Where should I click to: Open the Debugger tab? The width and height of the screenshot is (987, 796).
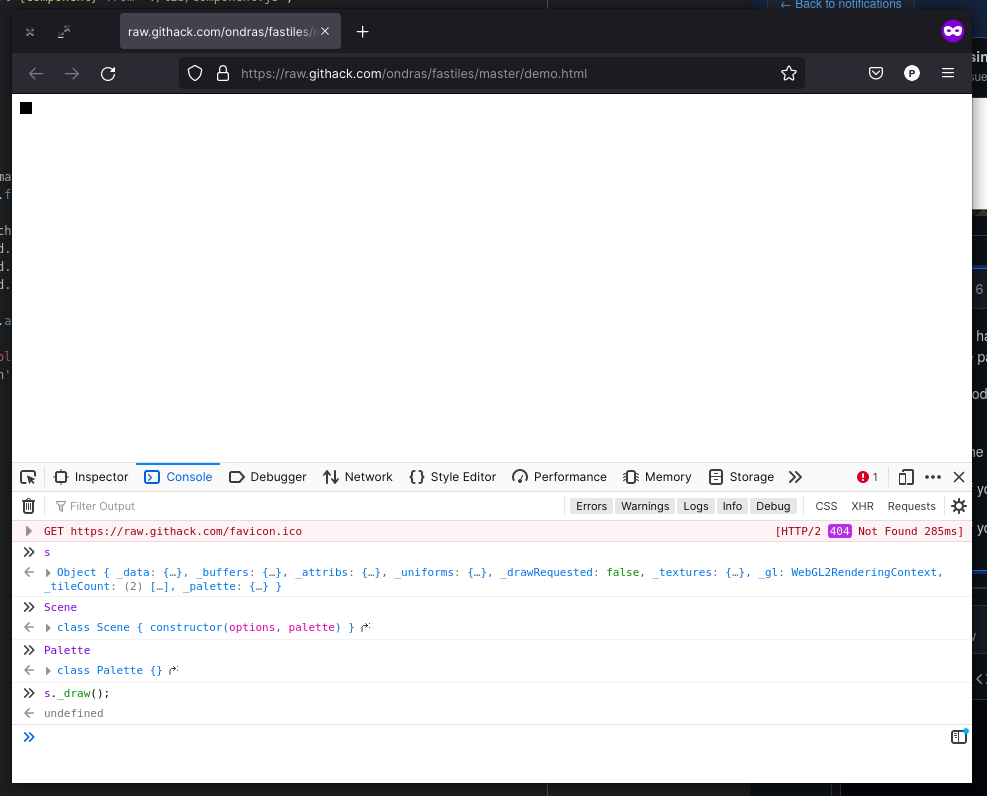click(x=268, y=477)
